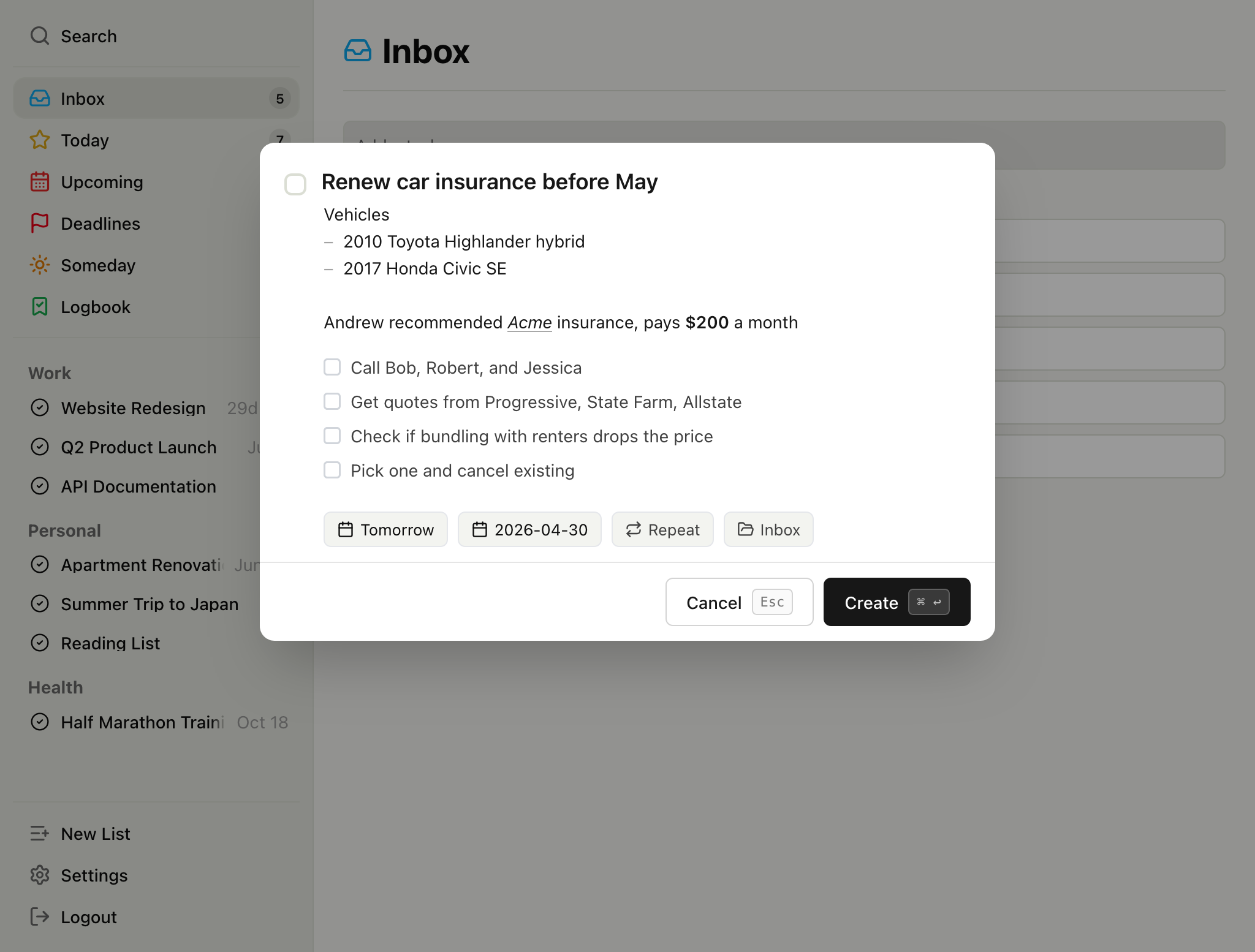Click the Logout arrow icon
Viewport: 1255px width, 952px height.
(x=40, y=917)
